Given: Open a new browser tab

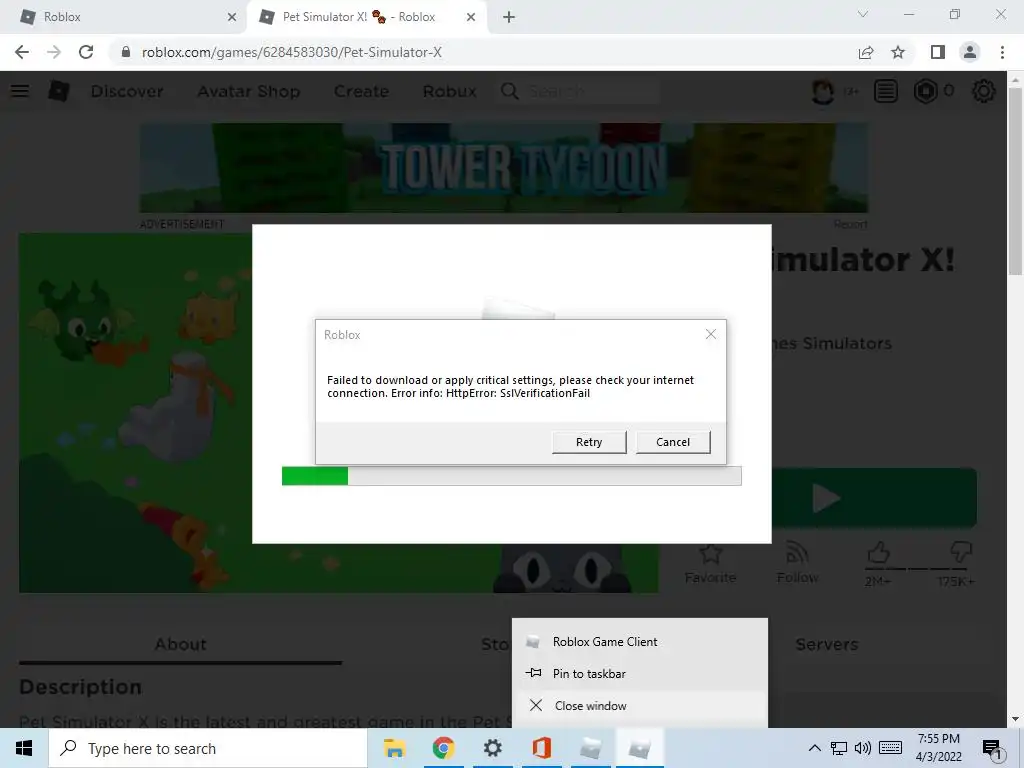Looking at the screenshot, I should [509, 17].
